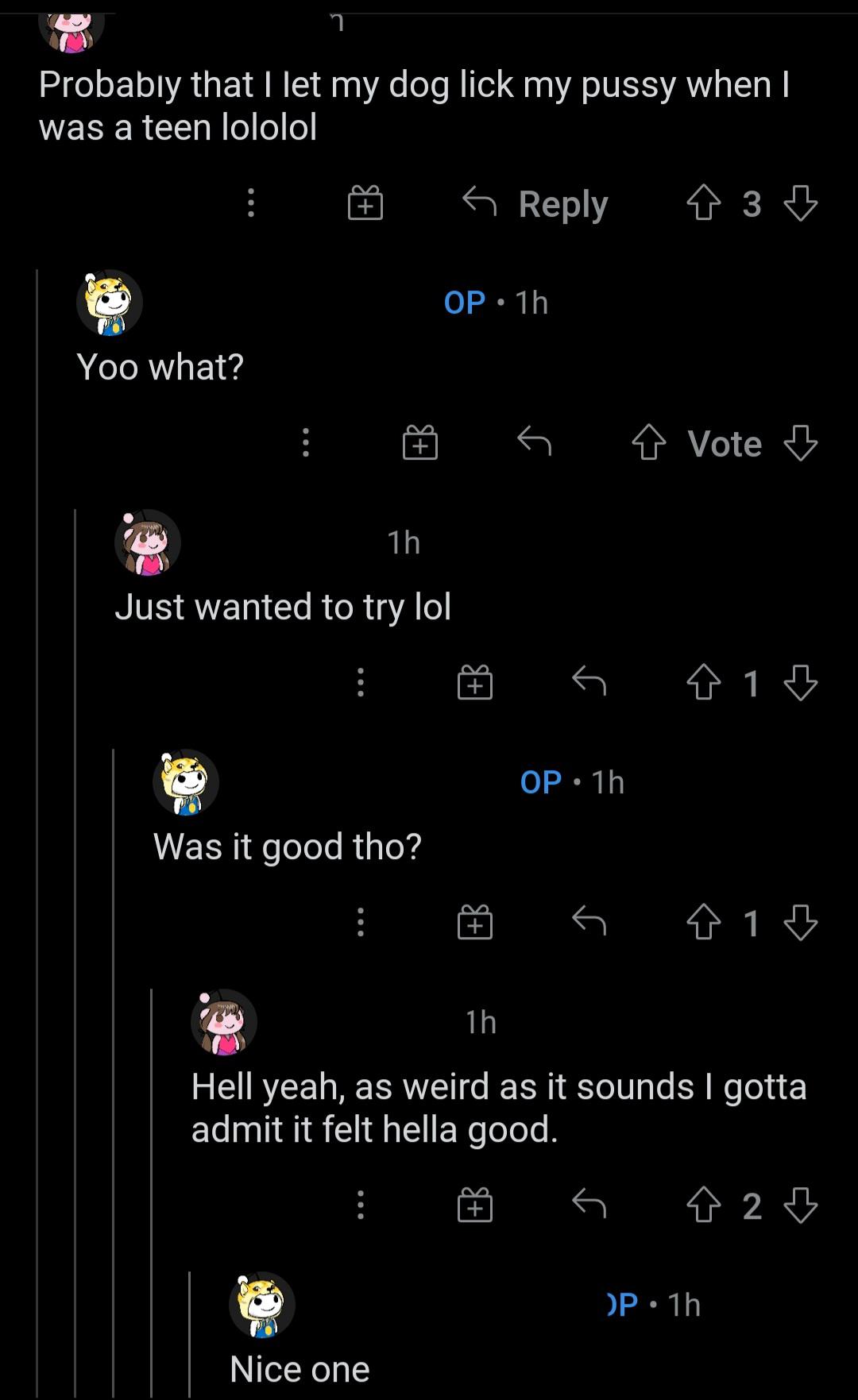Click the reply arrow under the "Hell yeah" comment
Viewport: 858px width, 1400px height.
point(589,1204)
